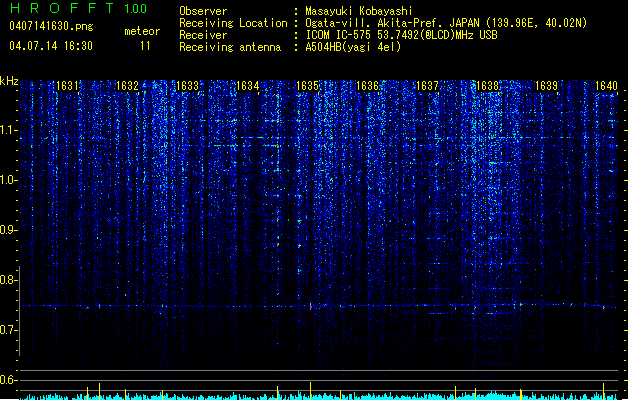Click the 0.7 frequency axis label
629x400 pixels.
[x=8, y=330]
